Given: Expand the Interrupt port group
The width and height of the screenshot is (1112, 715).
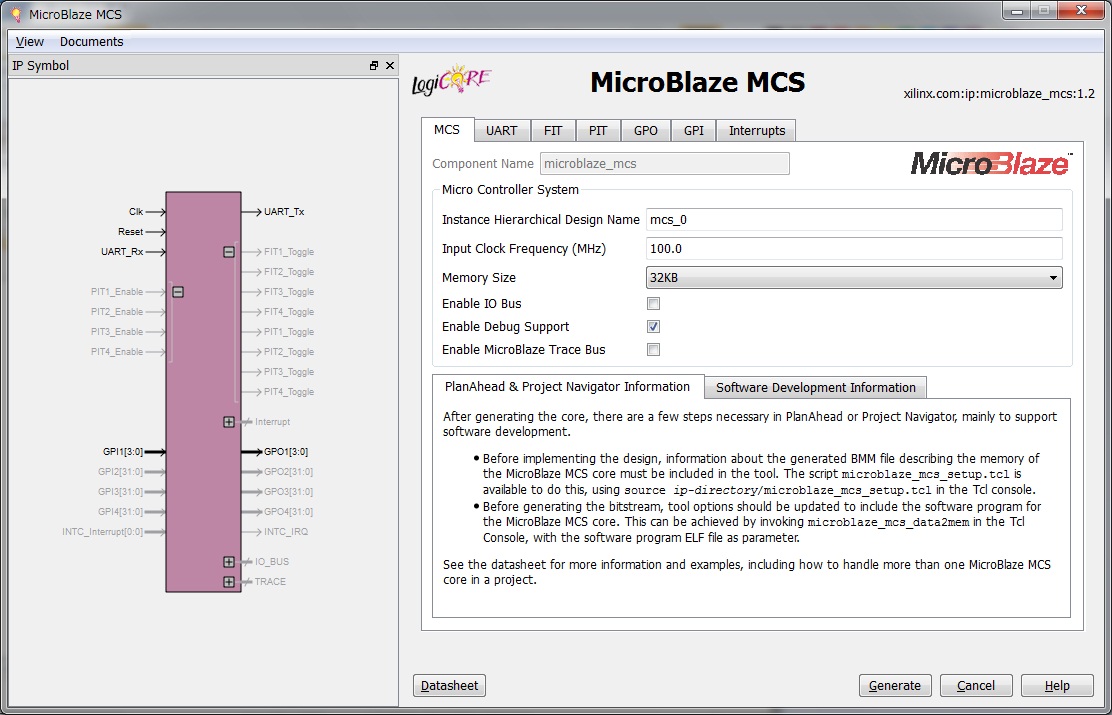Looking at the screenshot, I should [228, 422].
